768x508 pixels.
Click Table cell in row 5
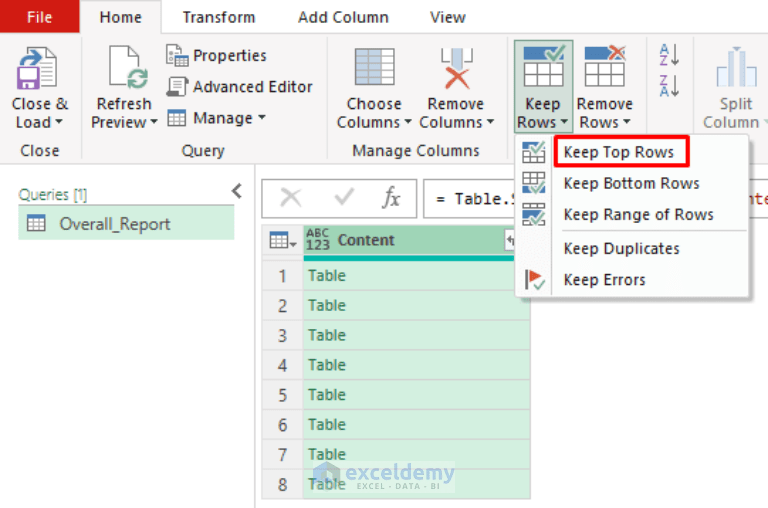point(416,395)
